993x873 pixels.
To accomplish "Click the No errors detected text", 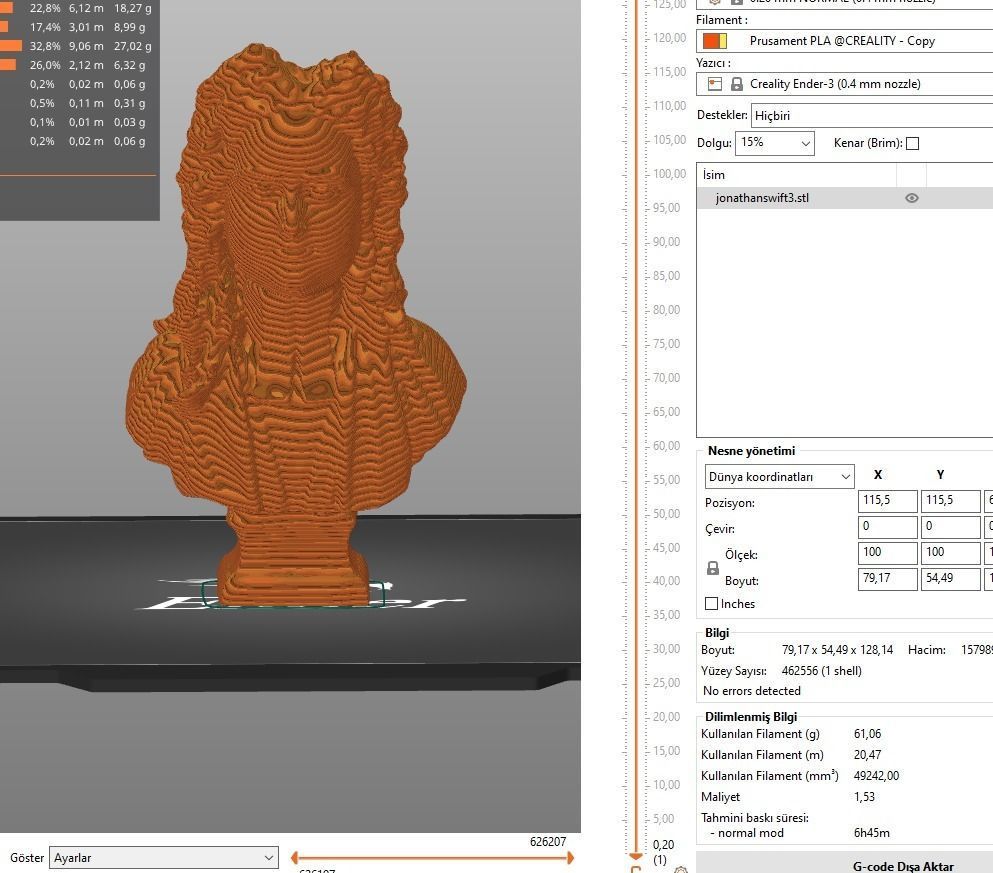I will coord(752,691).
